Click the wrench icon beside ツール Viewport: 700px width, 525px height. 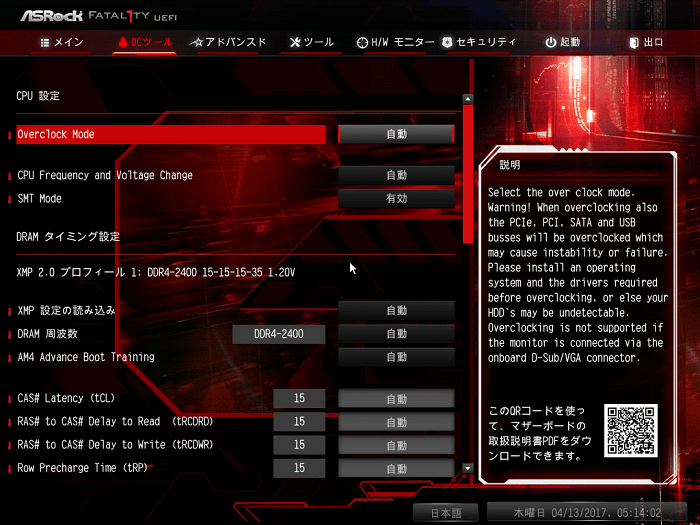pos(295,42)
